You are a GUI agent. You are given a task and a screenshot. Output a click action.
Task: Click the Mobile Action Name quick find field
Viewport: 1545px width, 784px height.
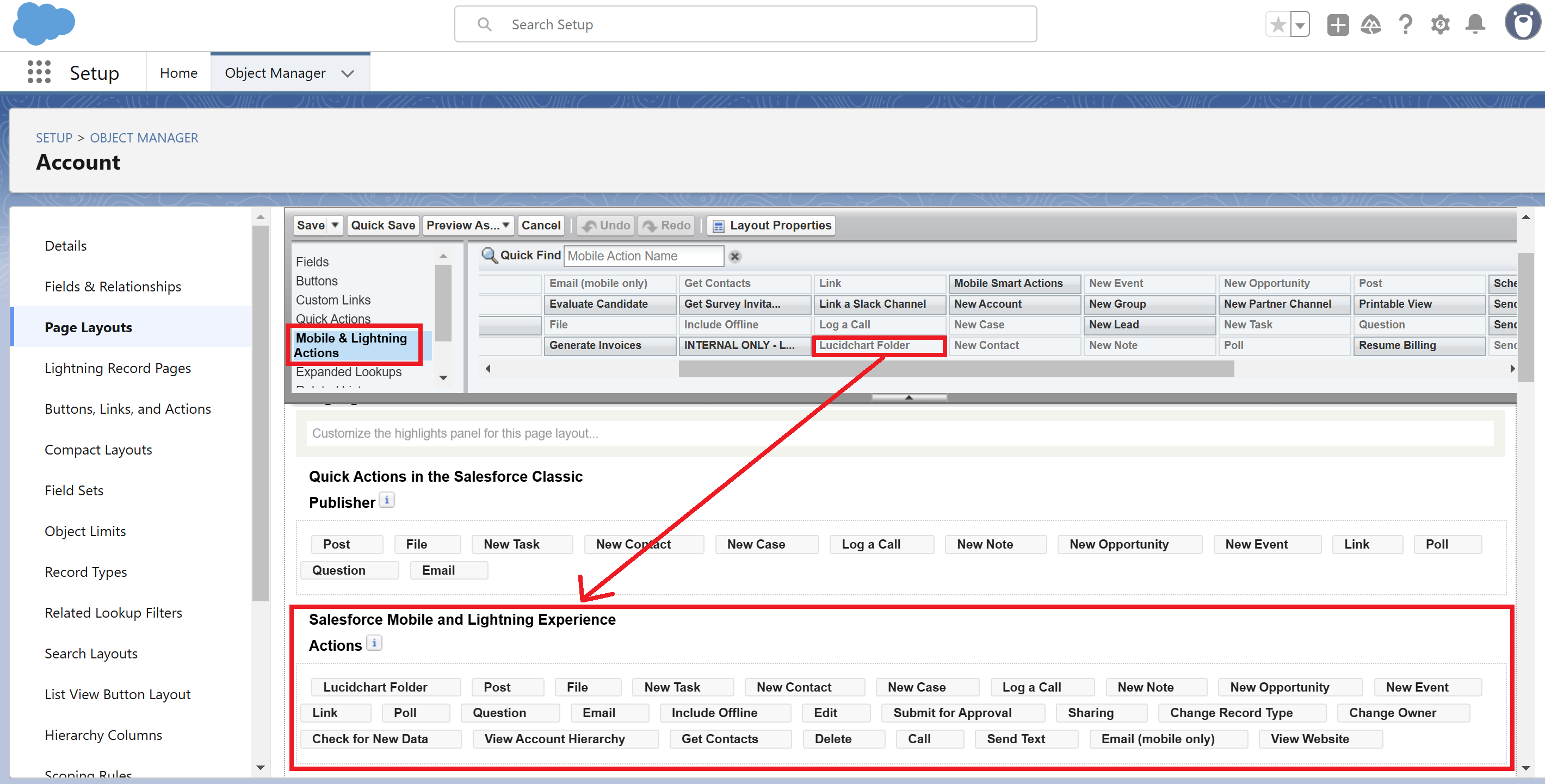[x=644, y=256]
